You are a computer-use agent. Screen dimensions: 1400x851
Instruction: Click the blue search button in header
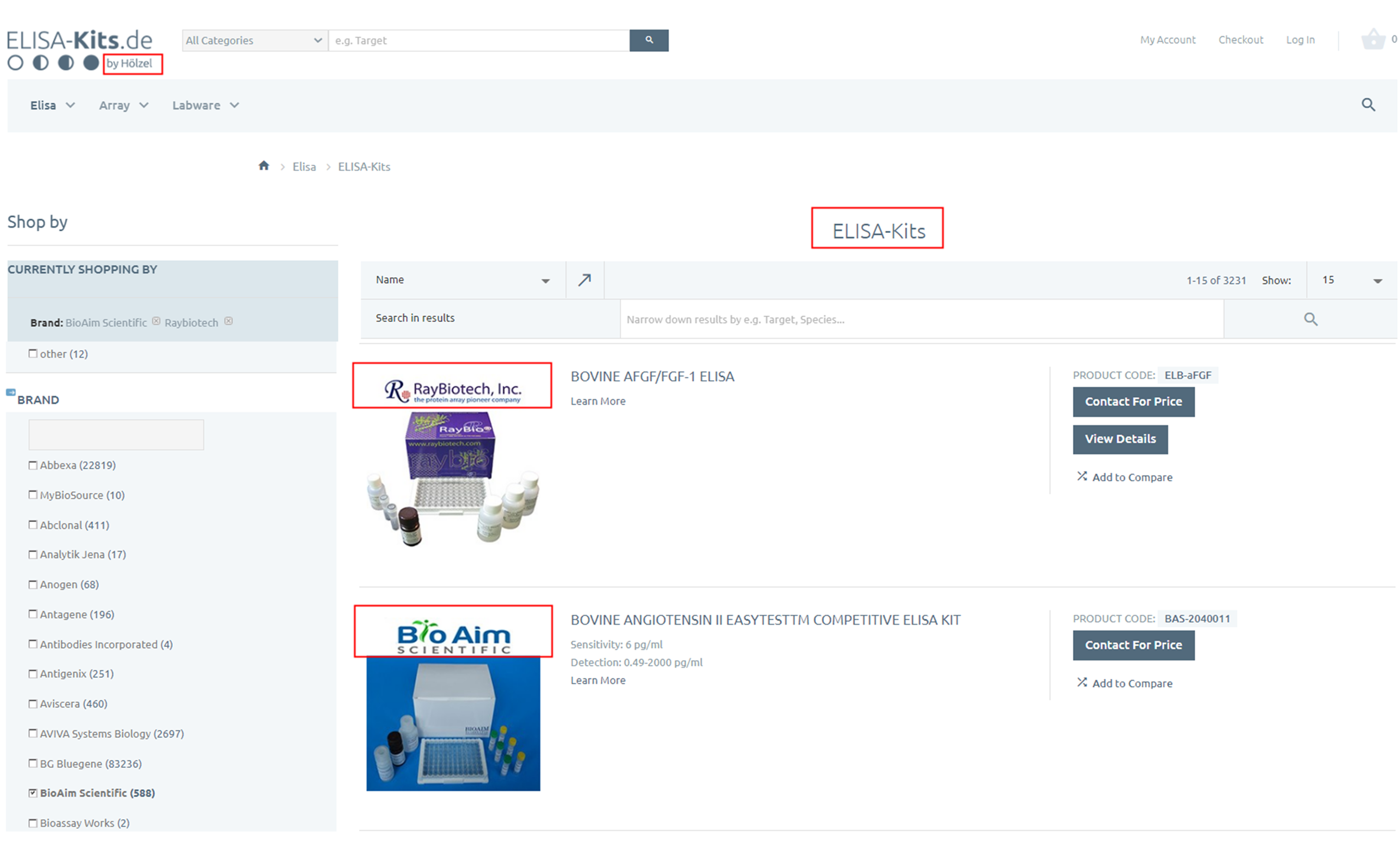point(648,40)
